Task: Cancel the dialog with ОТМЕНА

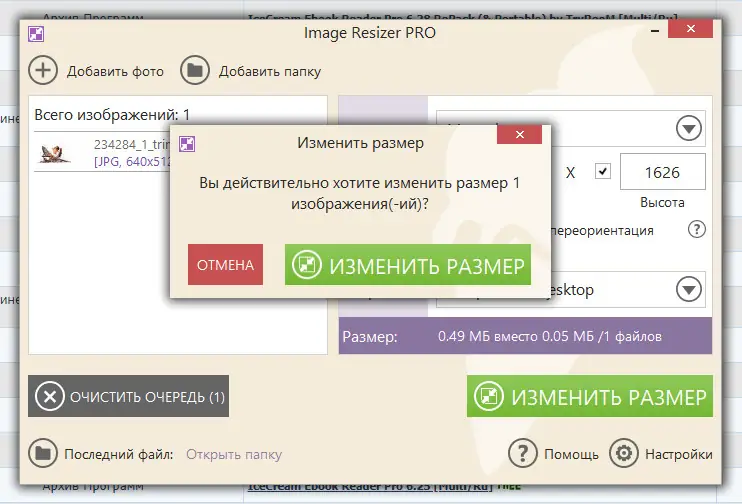Action: (225, 265)
